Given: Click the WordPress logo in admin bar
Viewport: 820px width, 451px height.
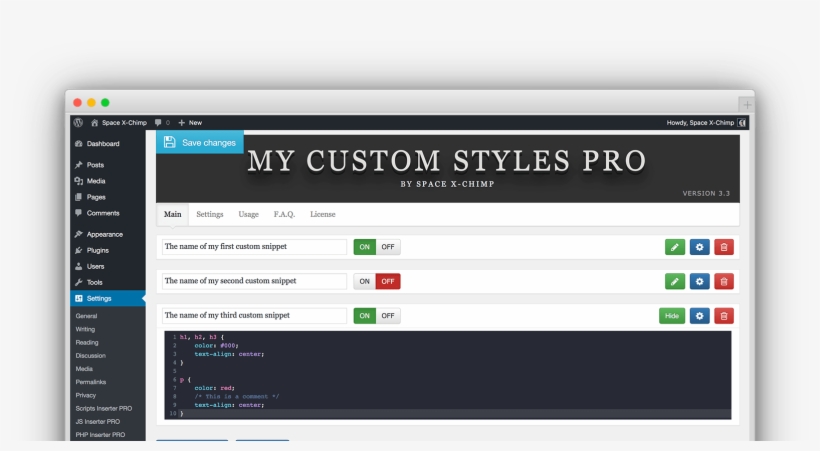Looking at the screenshot, I should 78,123.
